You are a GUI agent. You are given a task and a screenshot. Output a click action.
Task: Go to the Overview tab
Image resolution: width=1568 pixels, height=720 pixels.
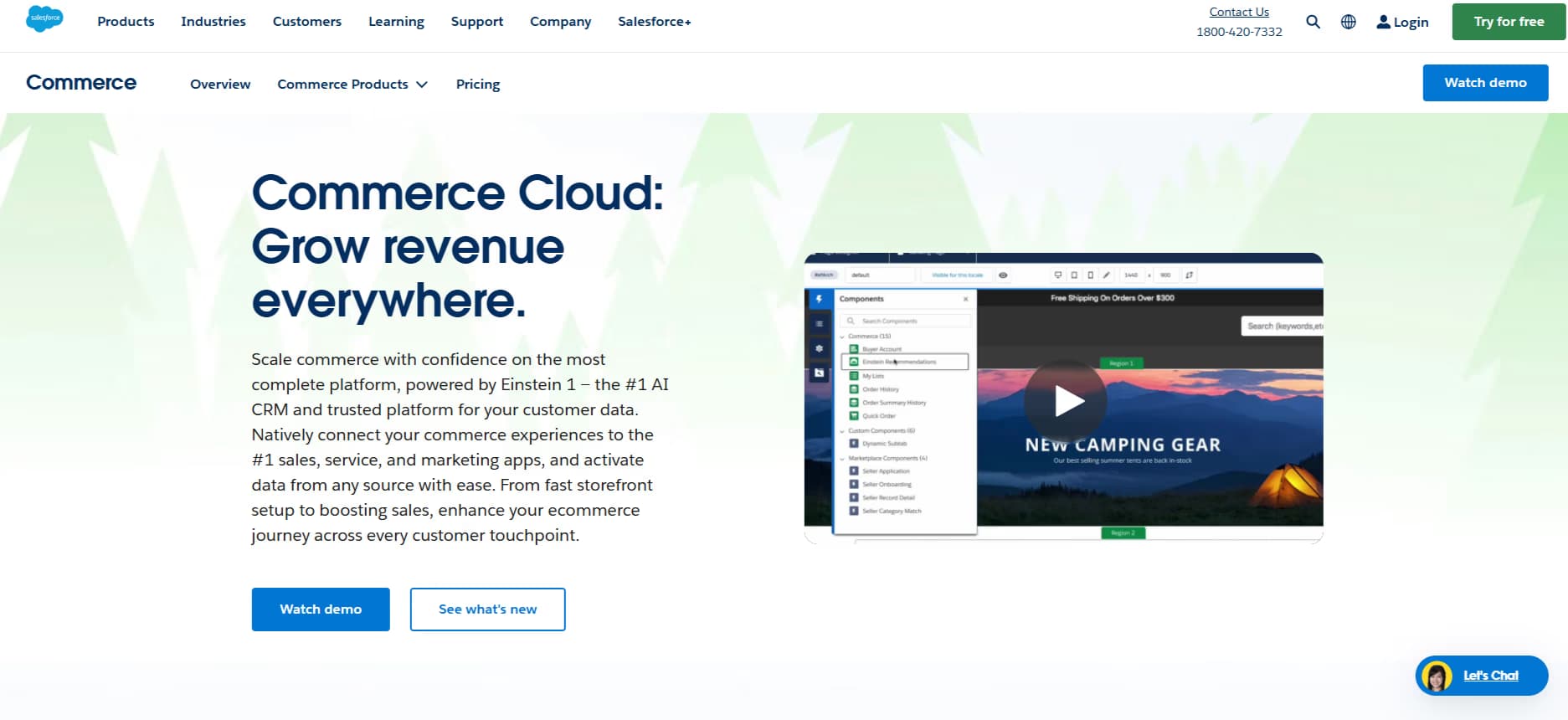pyautogui.click(x=220, y=84)
